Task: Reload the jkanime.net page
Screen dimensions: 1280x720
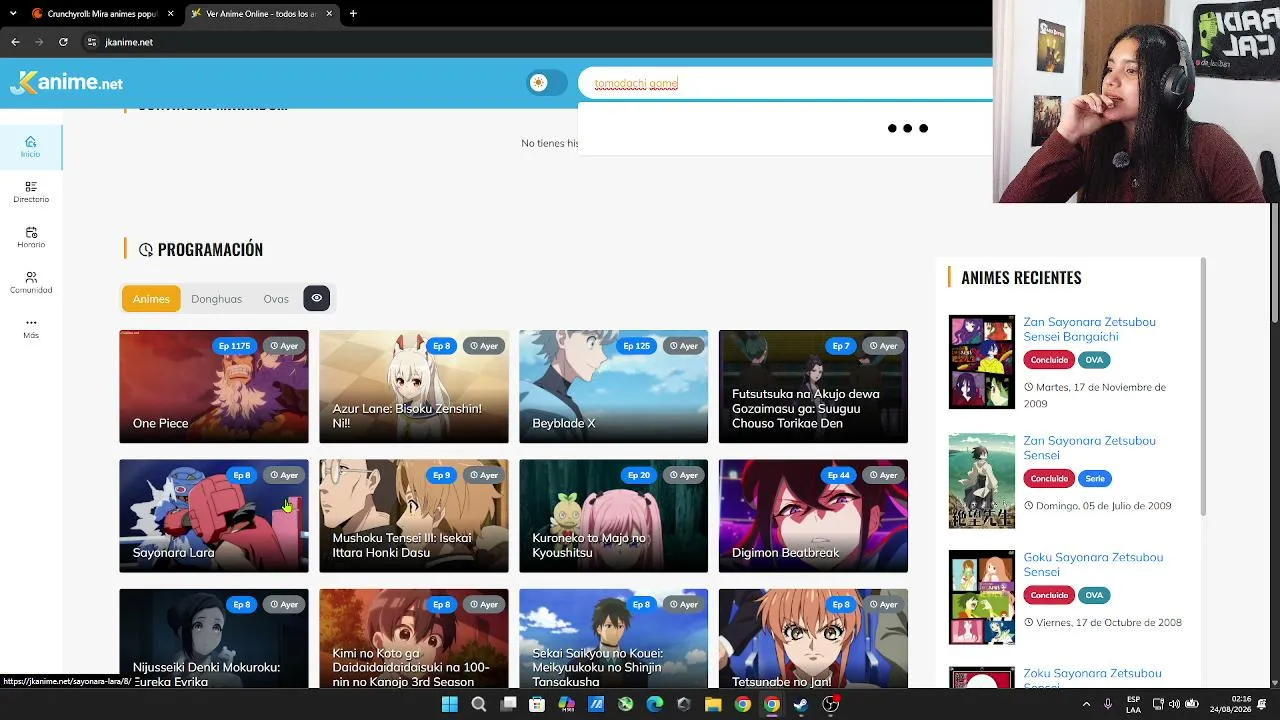Action: (63, 42)
